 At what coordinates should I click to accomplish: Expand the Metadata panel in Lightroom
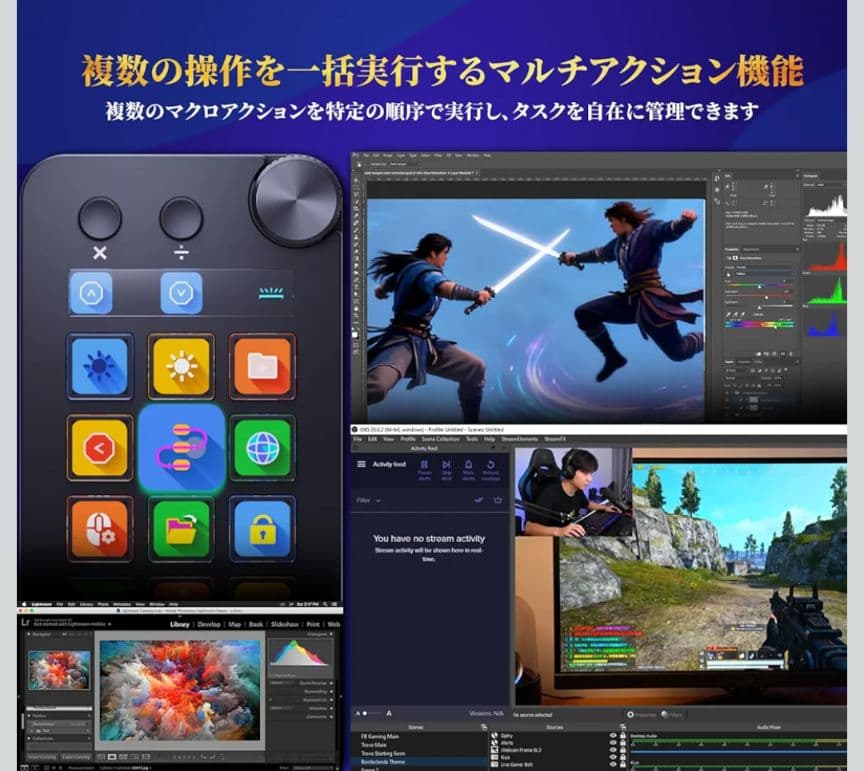pos(331,709)
